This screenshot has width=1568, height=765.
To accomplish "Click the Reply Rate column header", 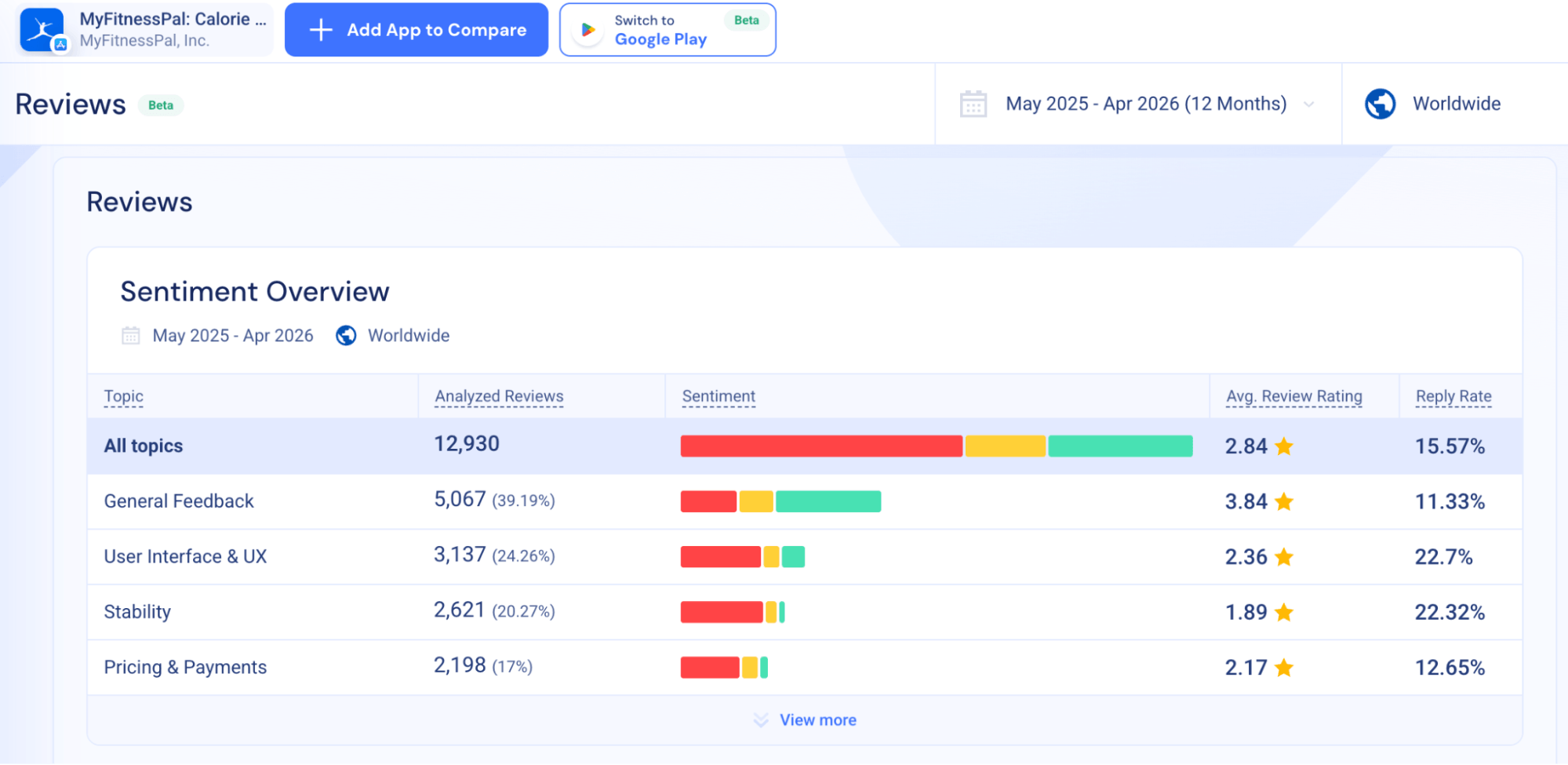I will click(1453, 396).
